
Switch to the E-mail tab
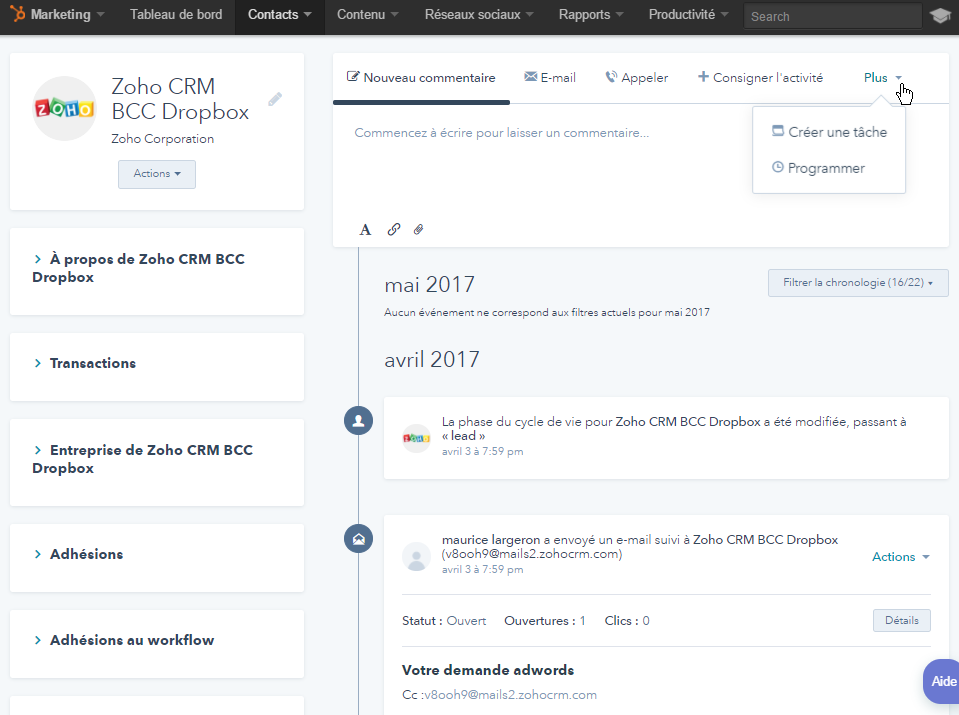click(x=550, y=78)
